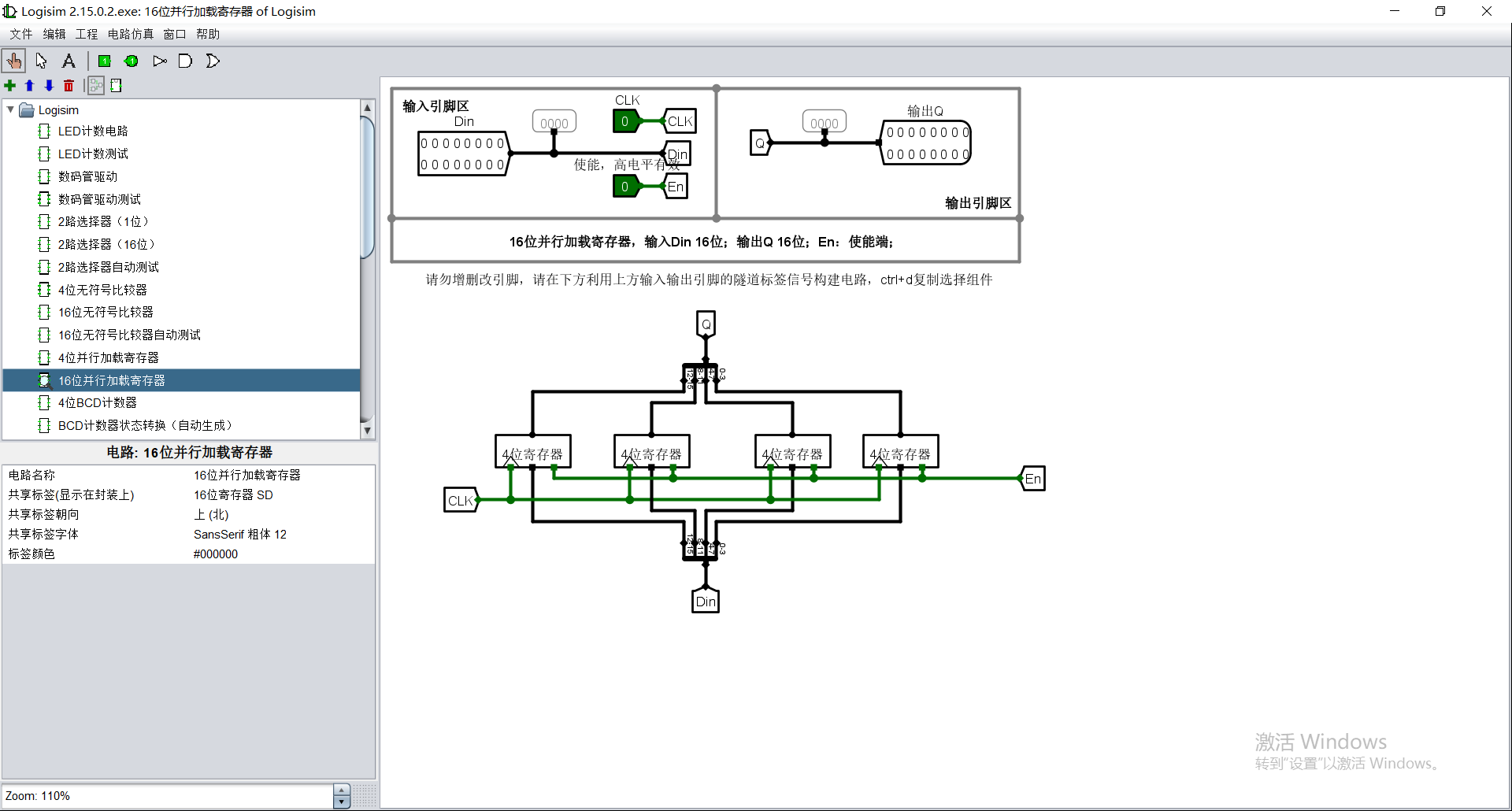This screenshot has width=1512, height=811.
Task: Open the 工程 menu
Action: [87, 34]
